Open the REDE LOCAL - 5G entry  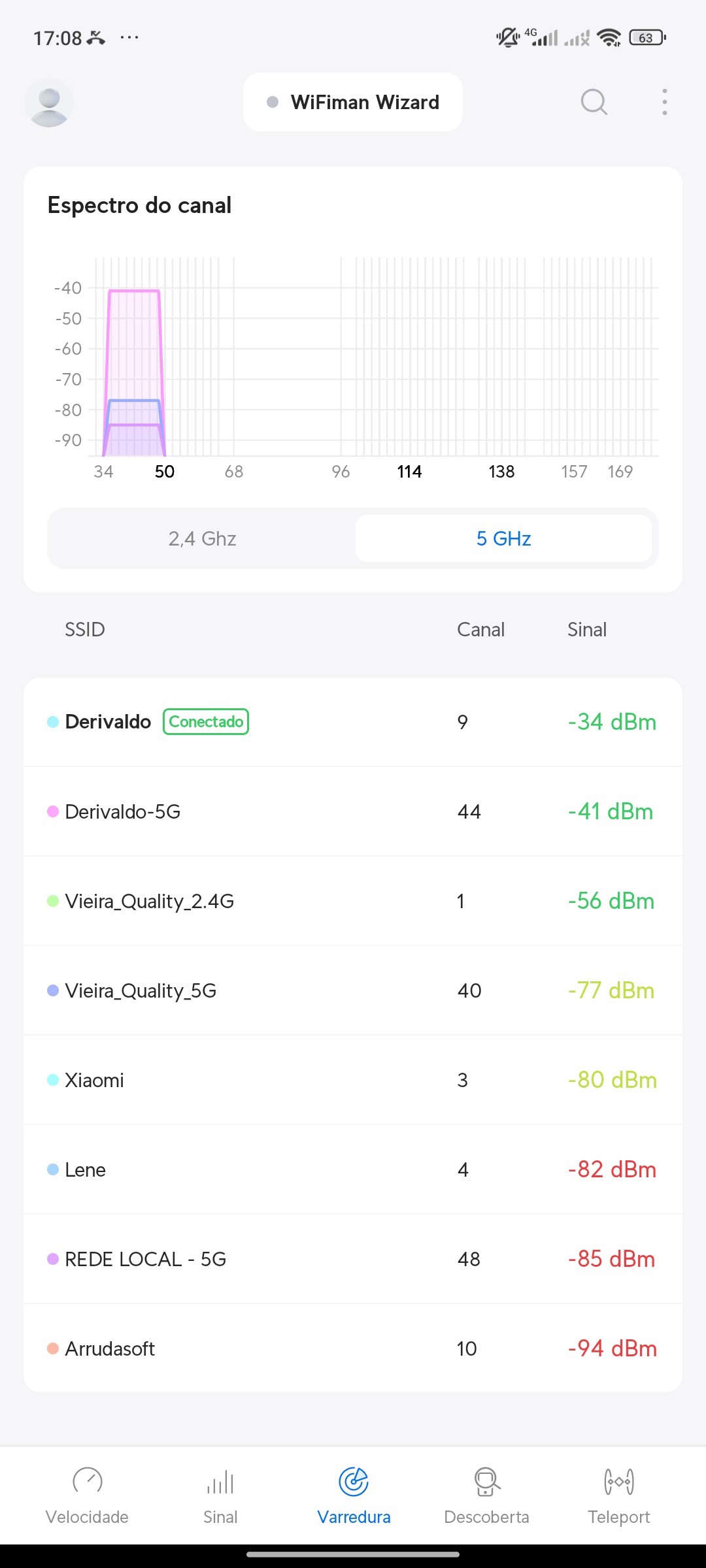pos(353,1259)
